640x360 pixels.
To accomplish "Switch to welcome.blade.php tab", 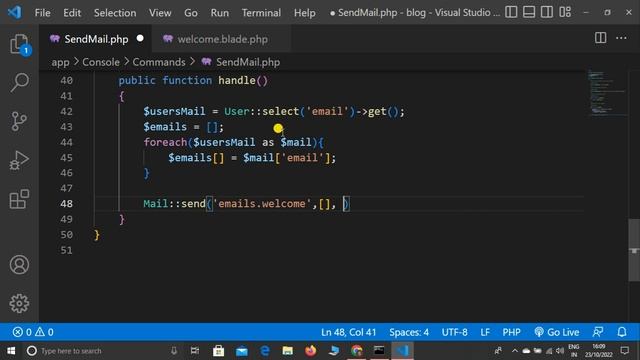I will point(222,39).
